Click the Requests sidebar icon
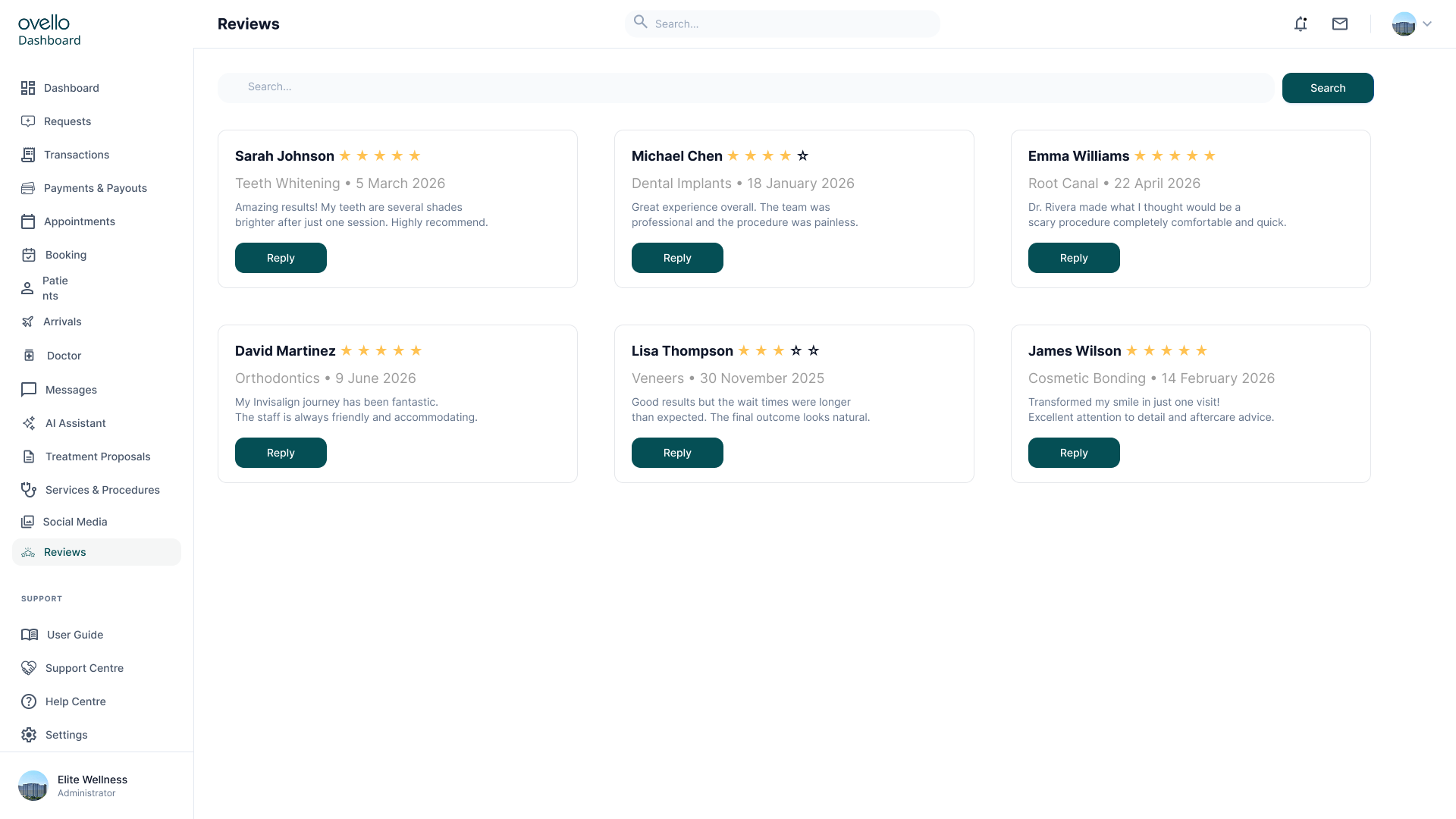Image resolution: width=1456 pixels, height=819 pixels. (28, 121)
